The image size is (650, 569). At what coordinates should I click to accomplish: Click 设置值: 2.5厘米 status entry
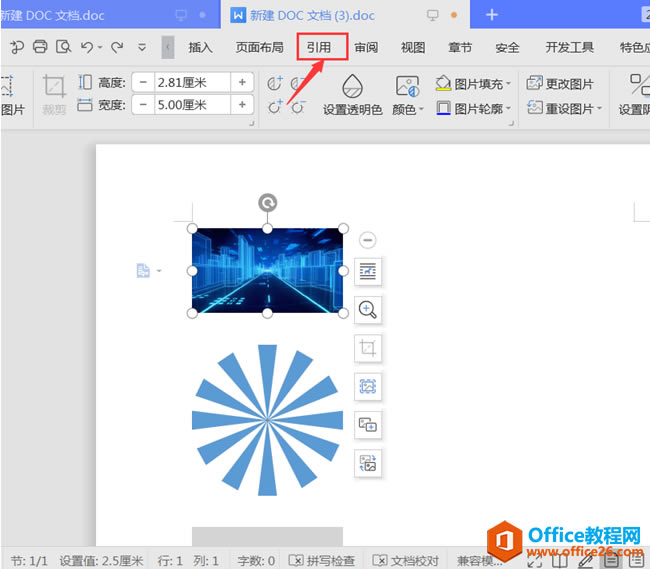(101, 561)
